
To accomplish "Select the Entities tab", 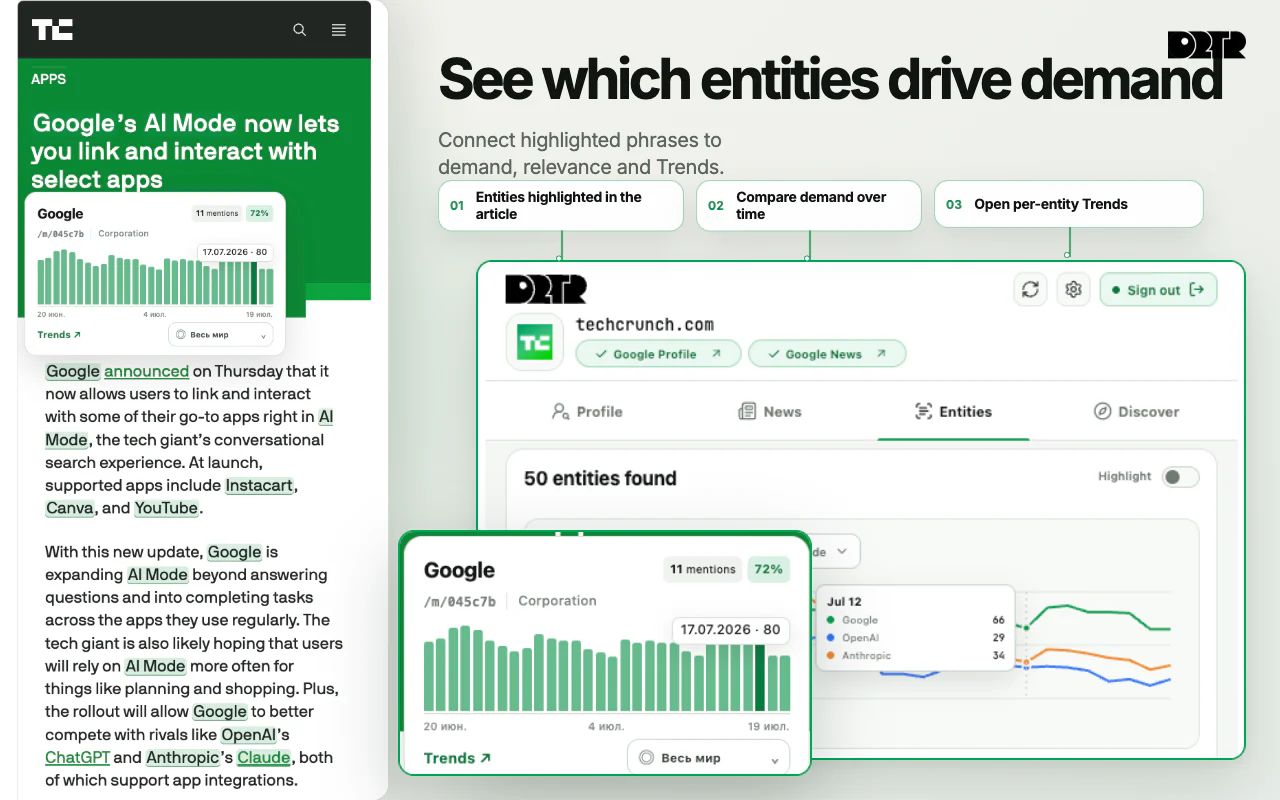I will click(953, 411).
